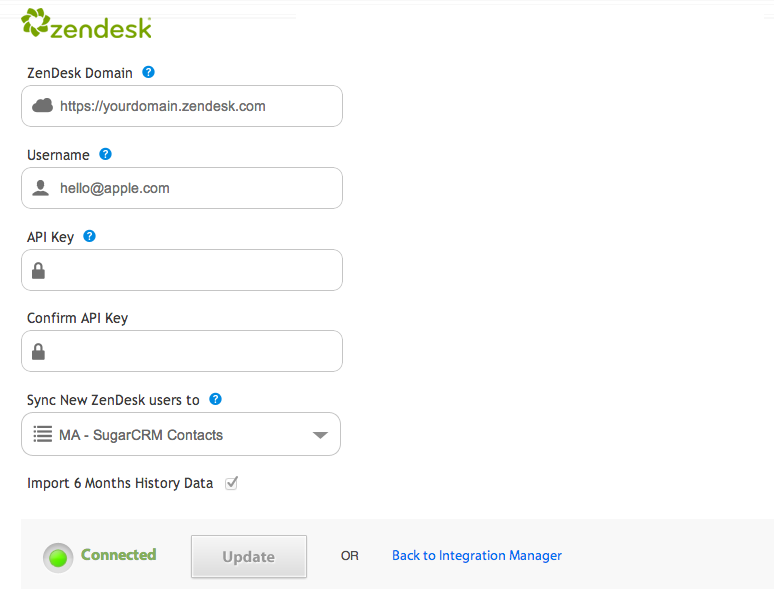Focus the ZenDesk Domain URL field
Screen dimensions: 774x589
[x=182, y=106]
